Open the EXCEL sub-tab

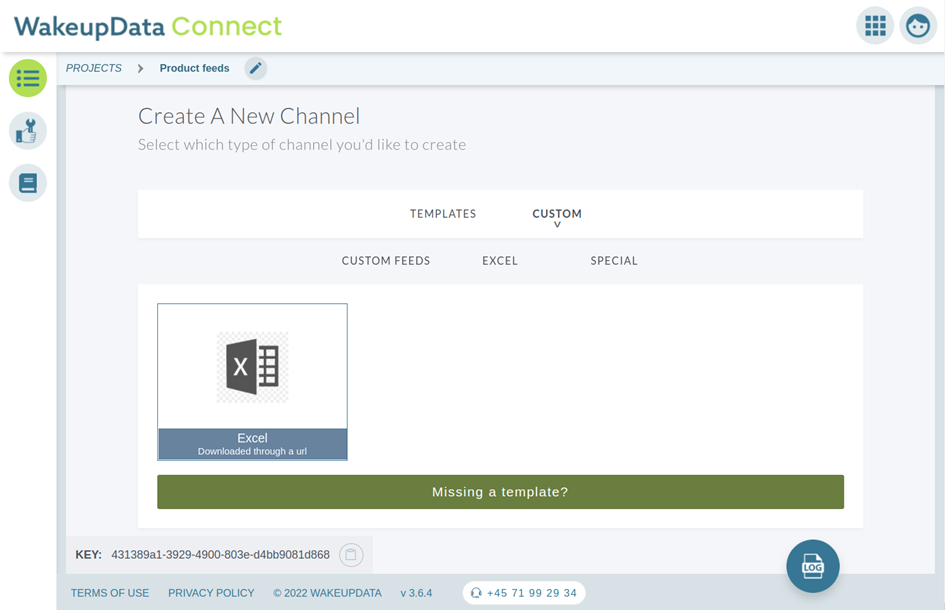coord(500,260)
